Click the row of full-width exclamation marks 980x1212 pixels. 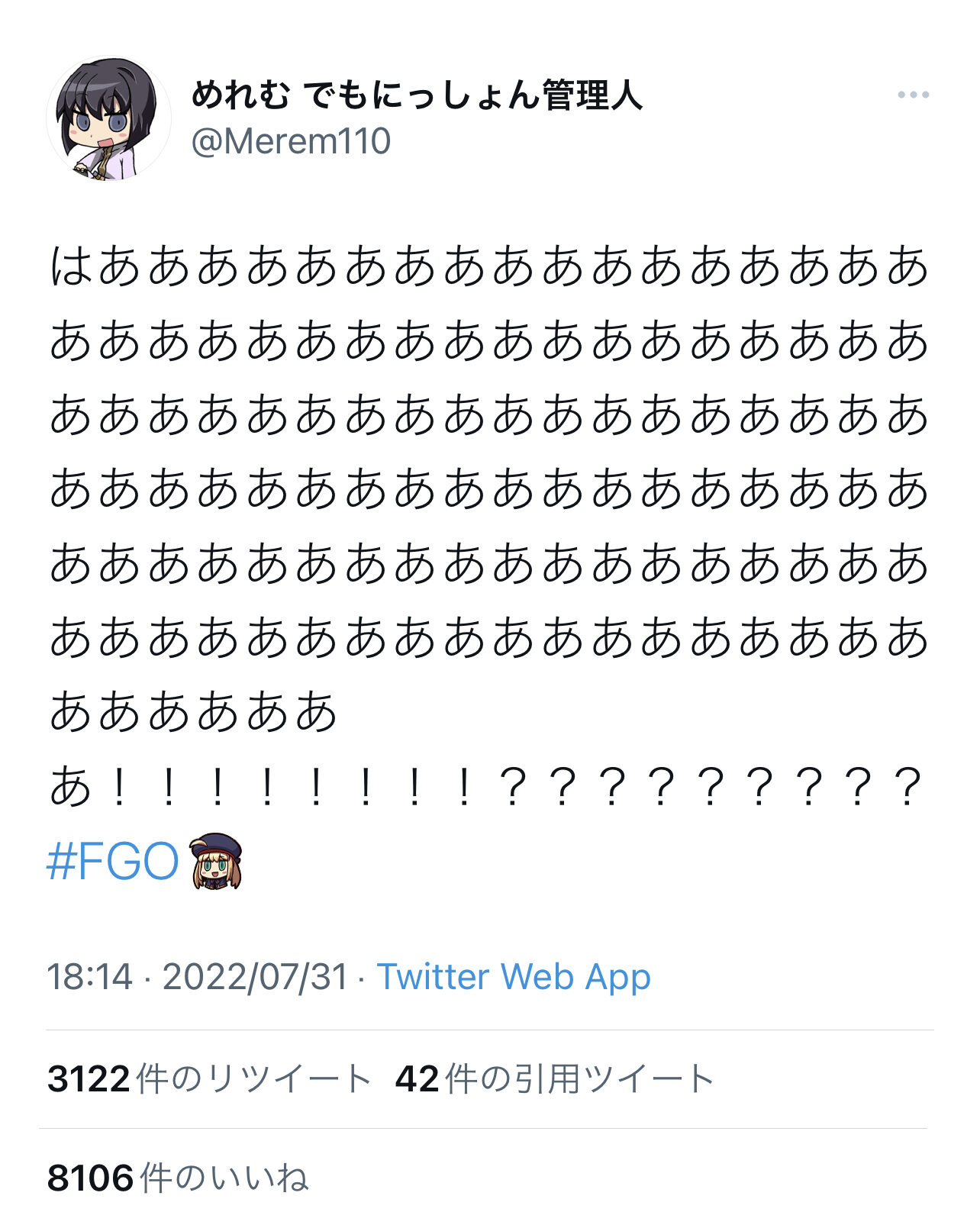(290, 788)
